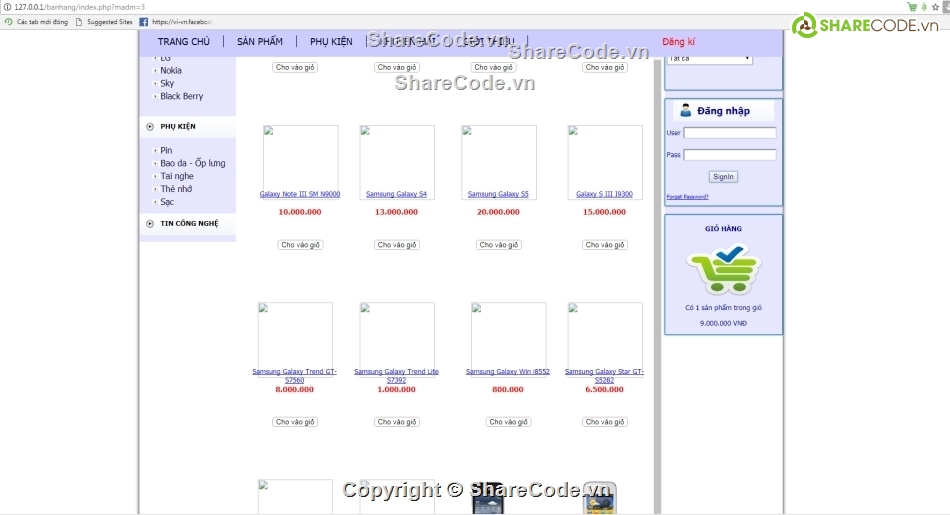Focus the User input field
The image size is (950, 515).
(x=729, y=133)
